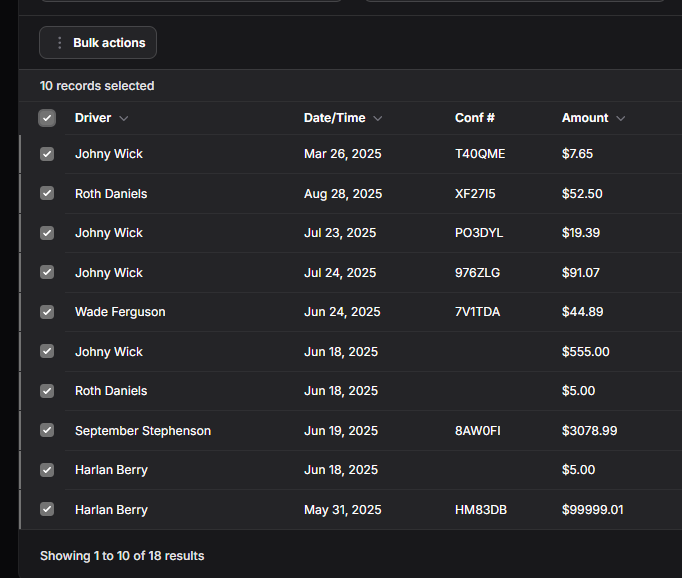This screenshot has width=682, height=578.
Task: Toggle the select-all header checkbox
Action: [x=47, y=118]
